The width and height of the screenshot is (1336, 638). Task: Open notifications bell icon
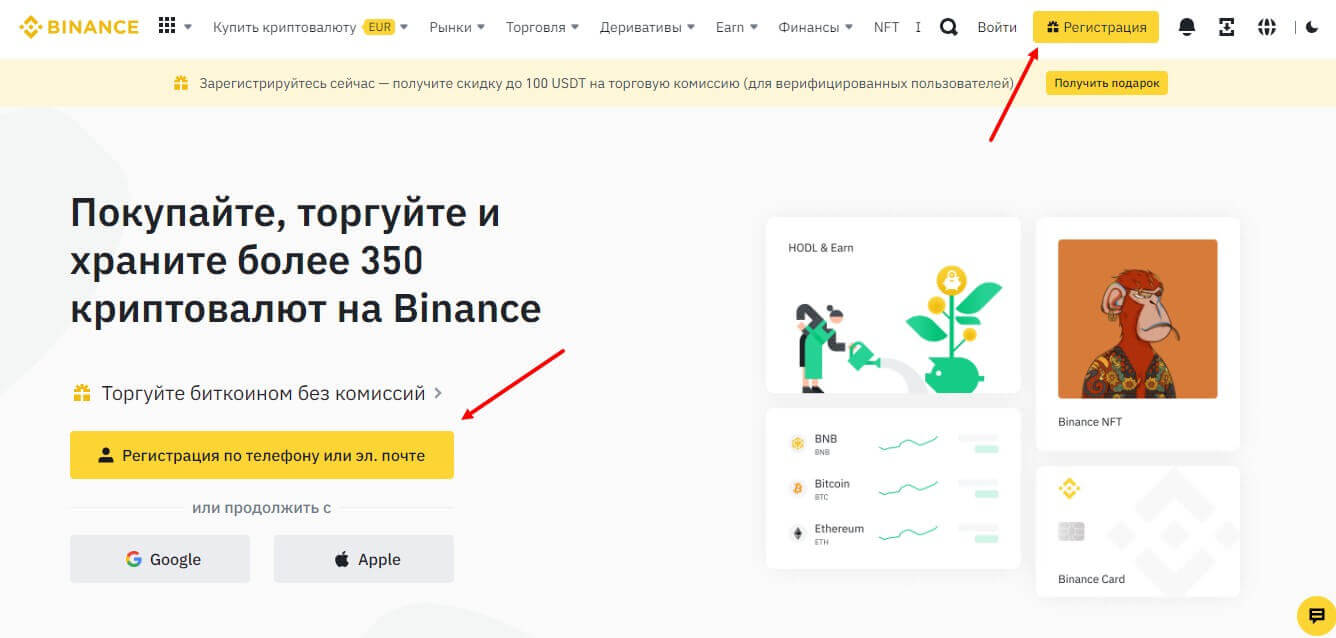(x=1187, y=27)
